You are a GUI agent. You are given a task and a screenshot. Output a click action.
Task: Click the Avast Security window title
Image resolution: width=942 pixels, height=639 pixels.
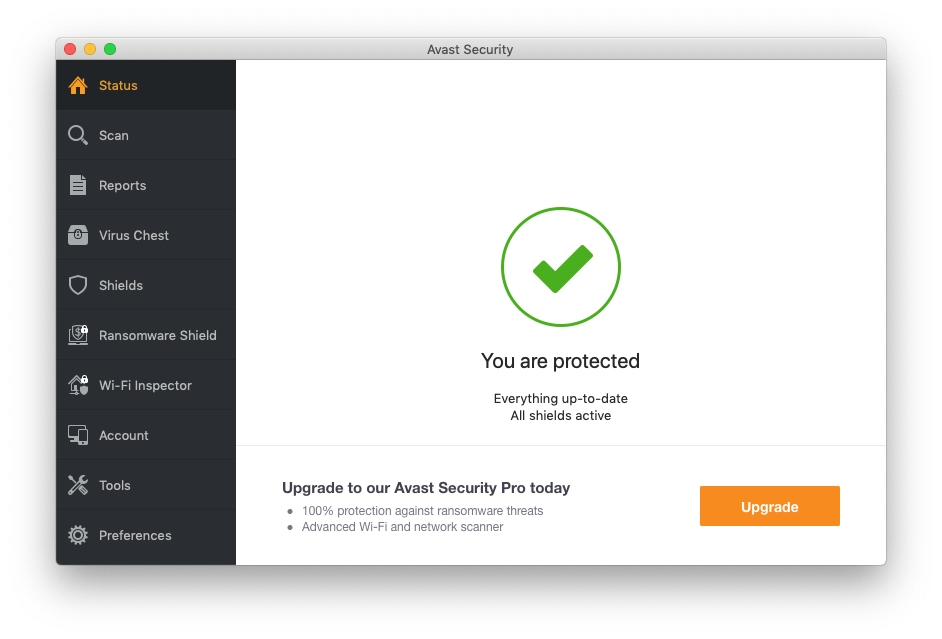pyautogui.click(x=470, y=49)
